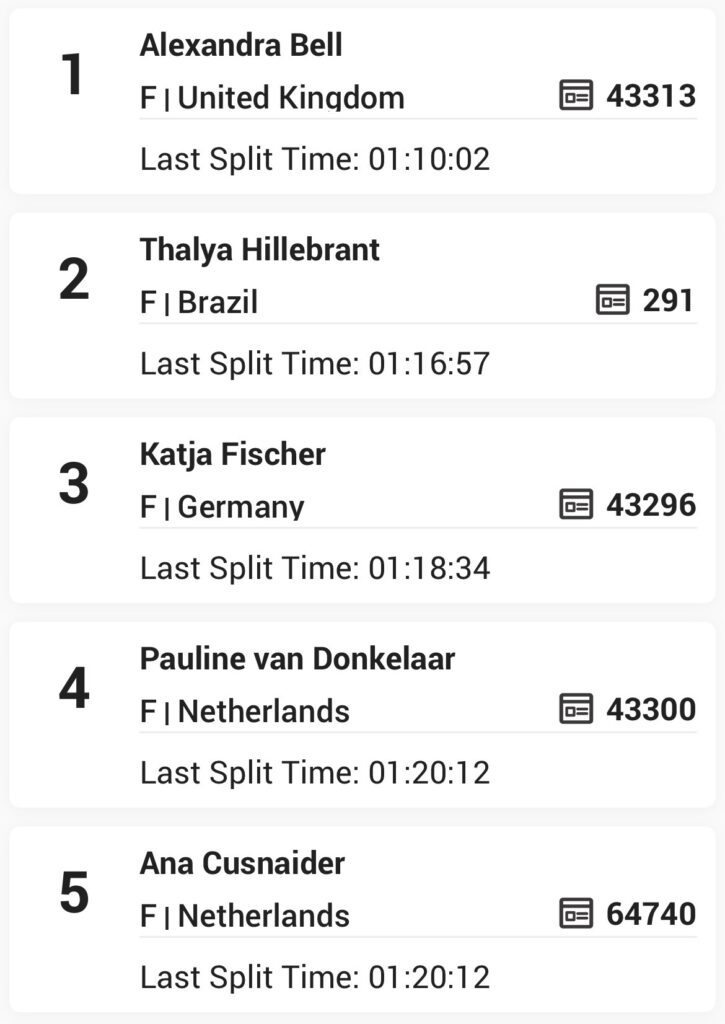View Last Split Time 01:10:02 details
The height and width of the screenshot is (1024, 725).
pos(315,159)
